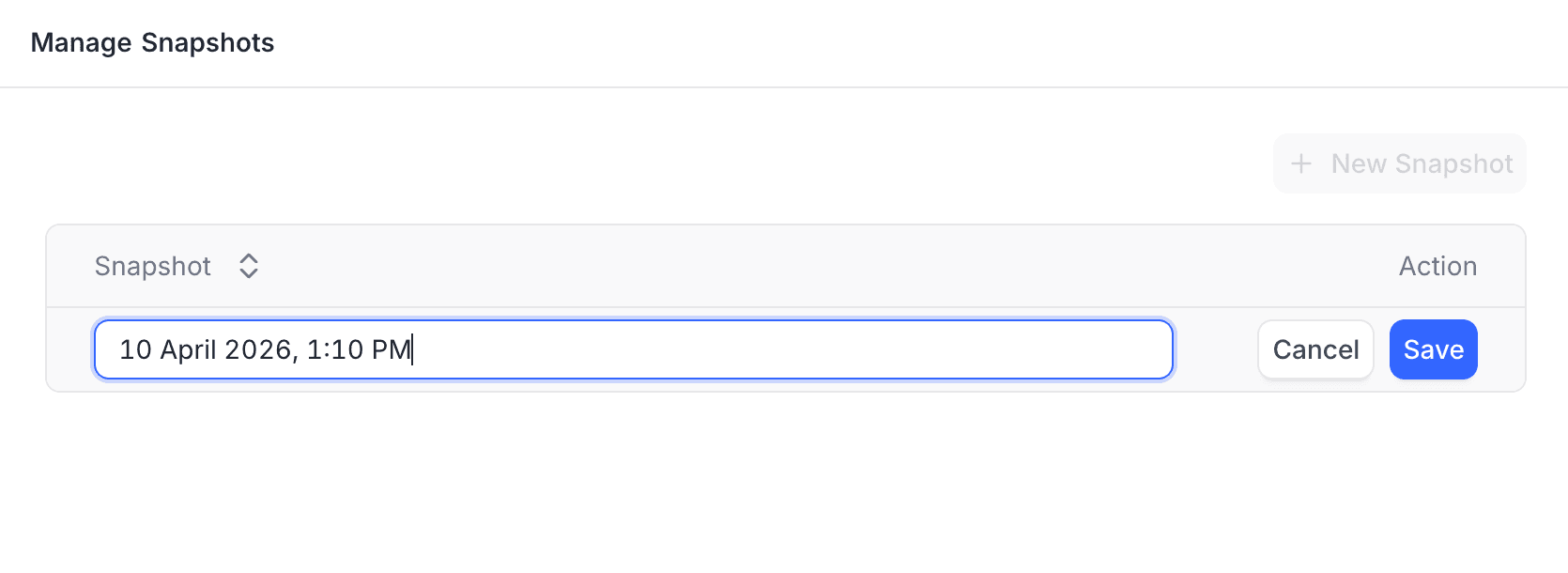Click the 'New Snapshot' label text
This screenshot has height=573, width=1568.
(x=1422, y=164)
